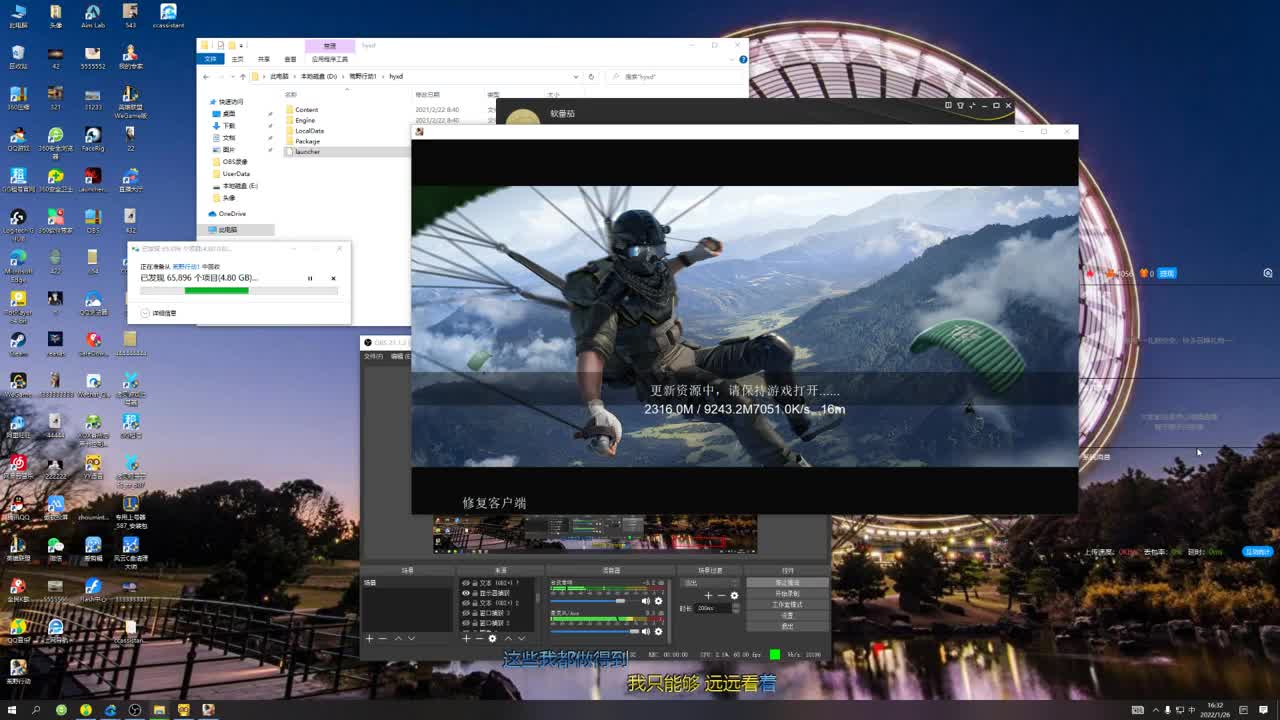Viewport: 1280px width, 720px height.
Task: Refresh the Explorer address bar
Action: (x=591, y=76)
